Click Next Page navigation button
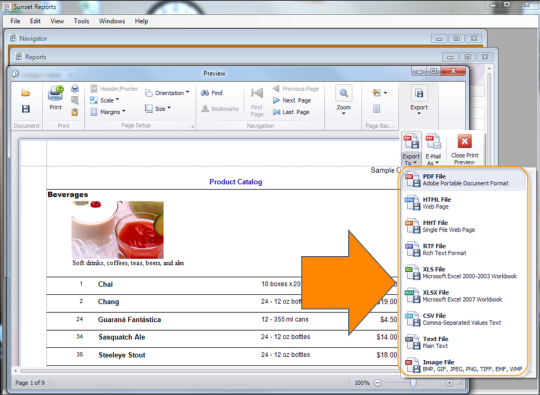This screenshot has height=395, width=540. (x=292, y=100)
